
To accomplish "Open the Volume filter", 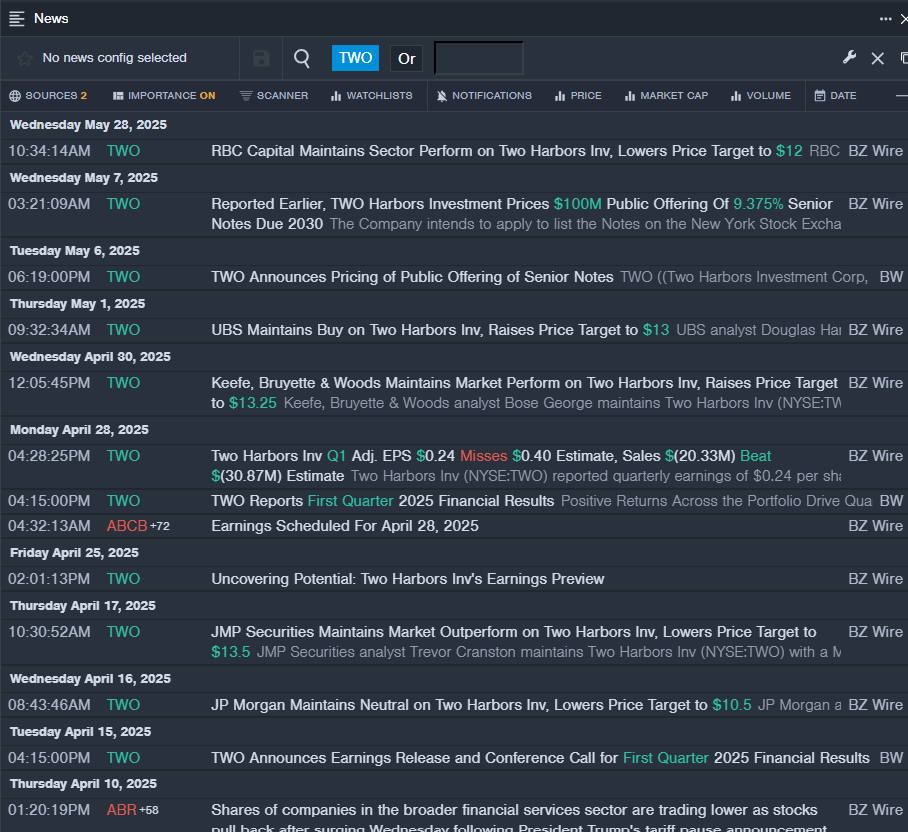I will pyautogui.click(x=760, y=96).
